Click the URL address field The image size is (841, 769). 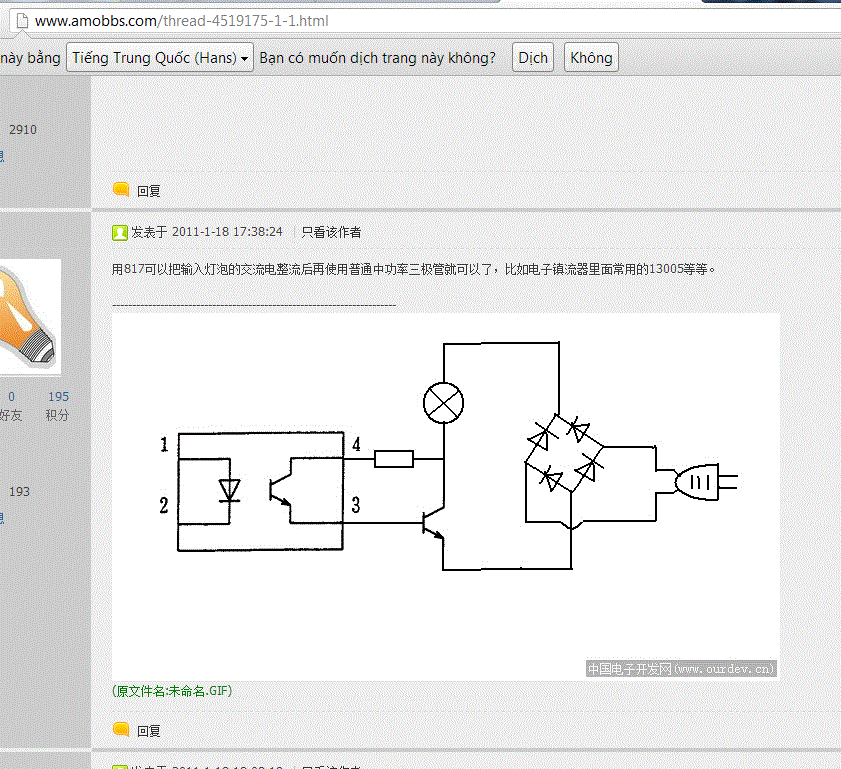coord(429,21)
